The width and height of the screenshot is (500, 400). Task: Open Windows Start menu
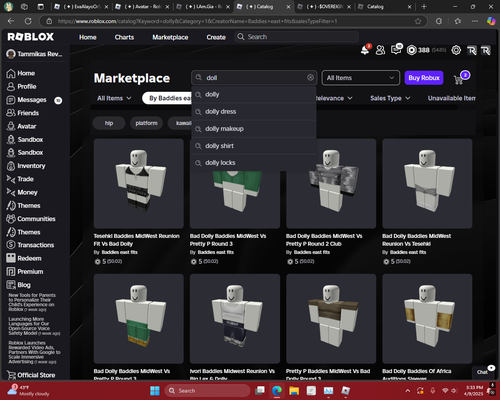pos(155,390)
